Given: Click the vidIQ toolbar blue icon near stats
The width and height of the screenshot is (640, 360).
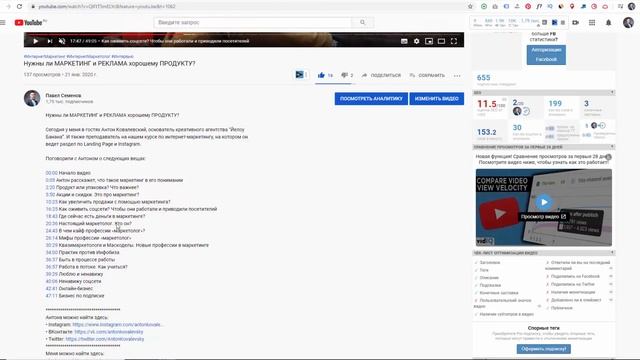Looking at the screenshot, I should (x=554, y=22).
